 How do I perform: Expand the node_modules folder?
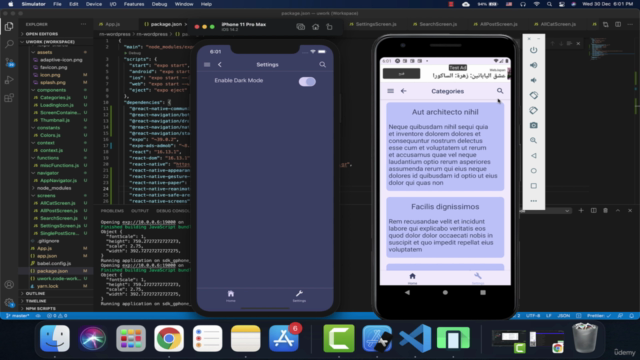click(x=54, y=188)
